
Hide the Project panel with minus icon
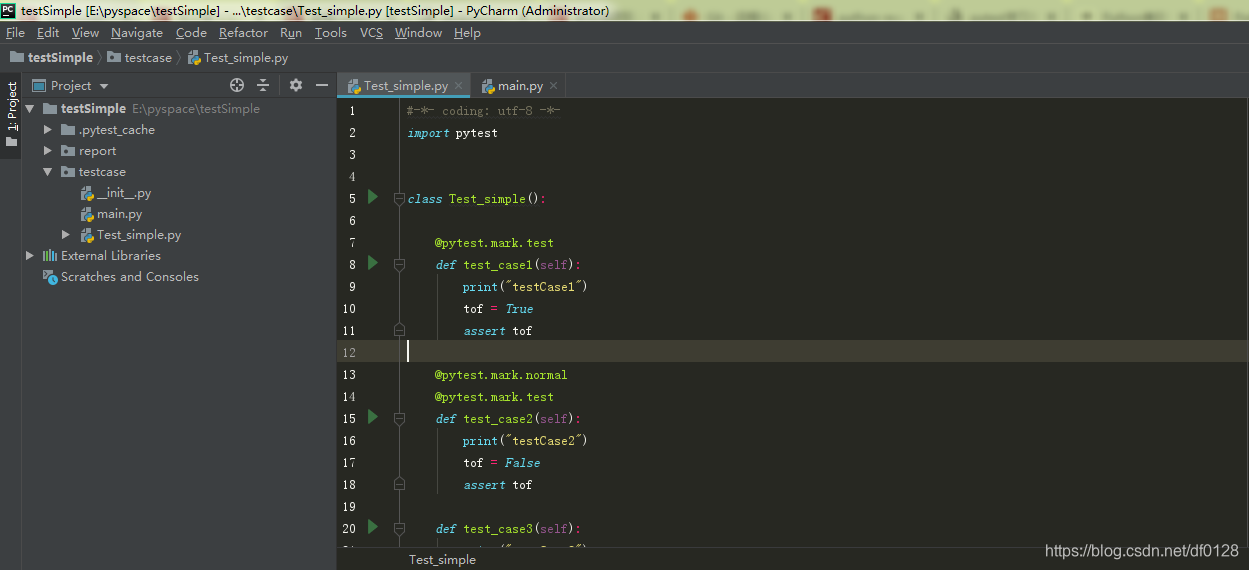click(x=322, y=86)
